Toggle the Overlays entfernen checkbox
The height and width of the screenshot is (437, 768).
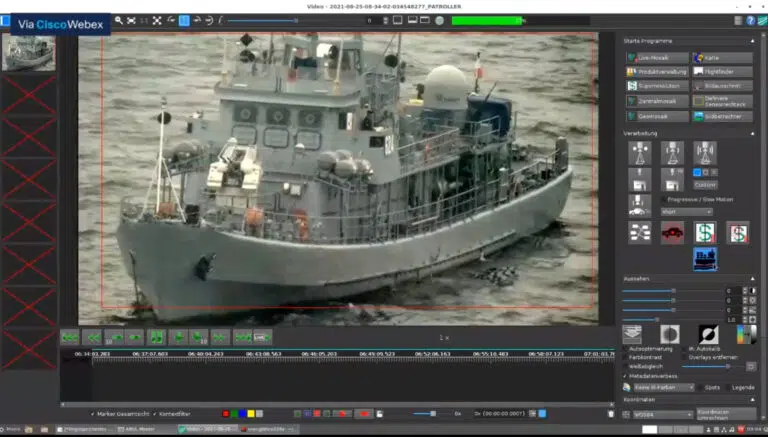[686, 358]
